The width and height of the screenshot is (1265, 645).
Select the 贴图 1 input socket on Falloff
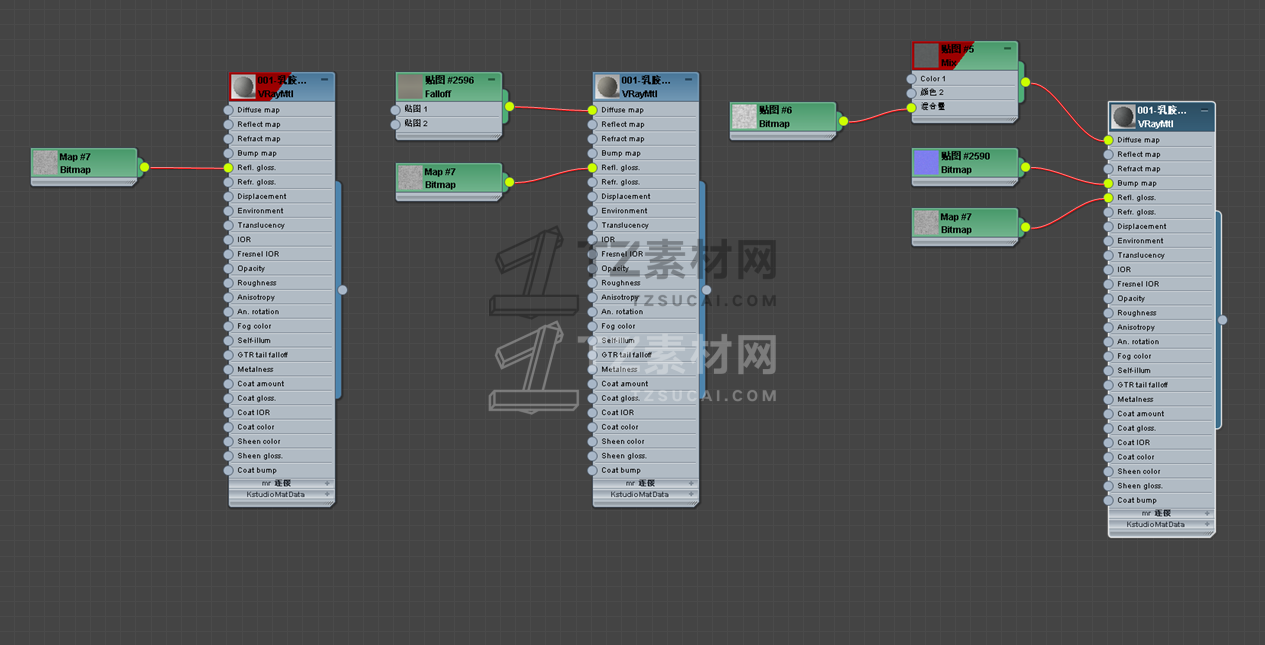[x=395, y=110]
